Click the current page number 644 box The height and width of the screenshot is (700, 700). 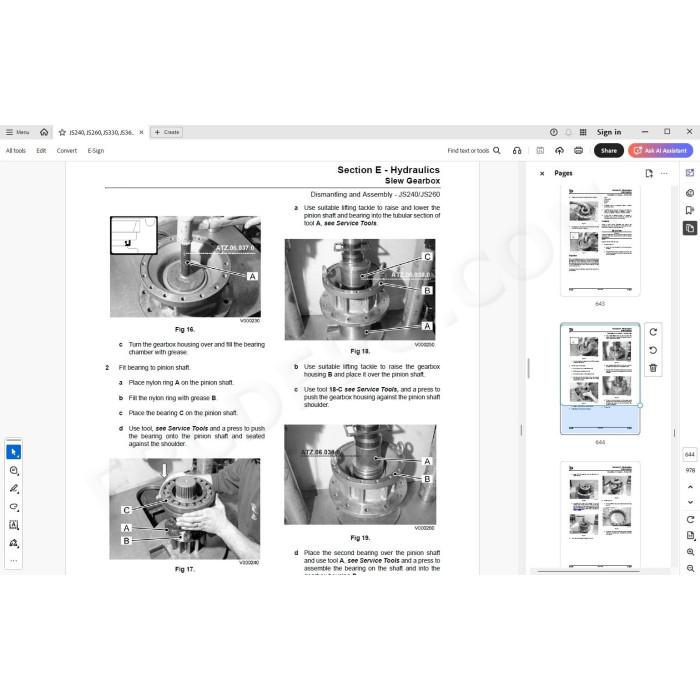coord(690,454)
